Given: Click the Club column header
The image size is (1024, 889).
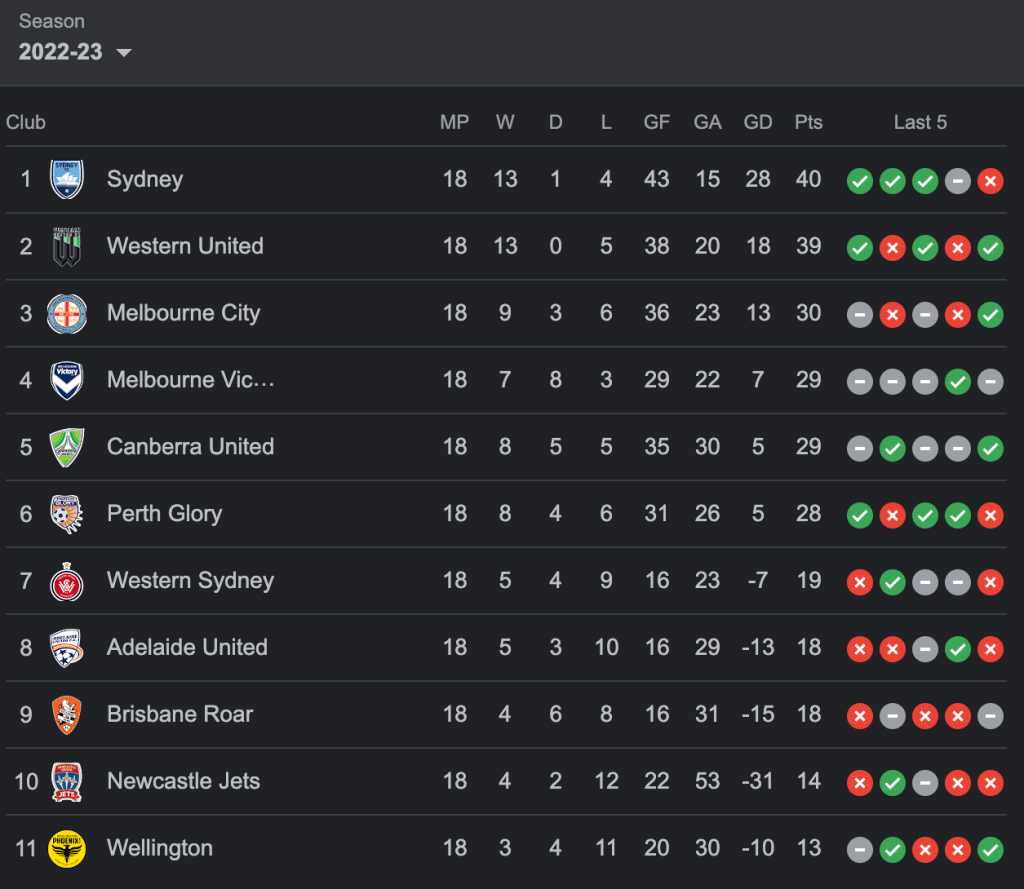Looking at the screenshot, I should pyautogui.click(x=26, y=122).
